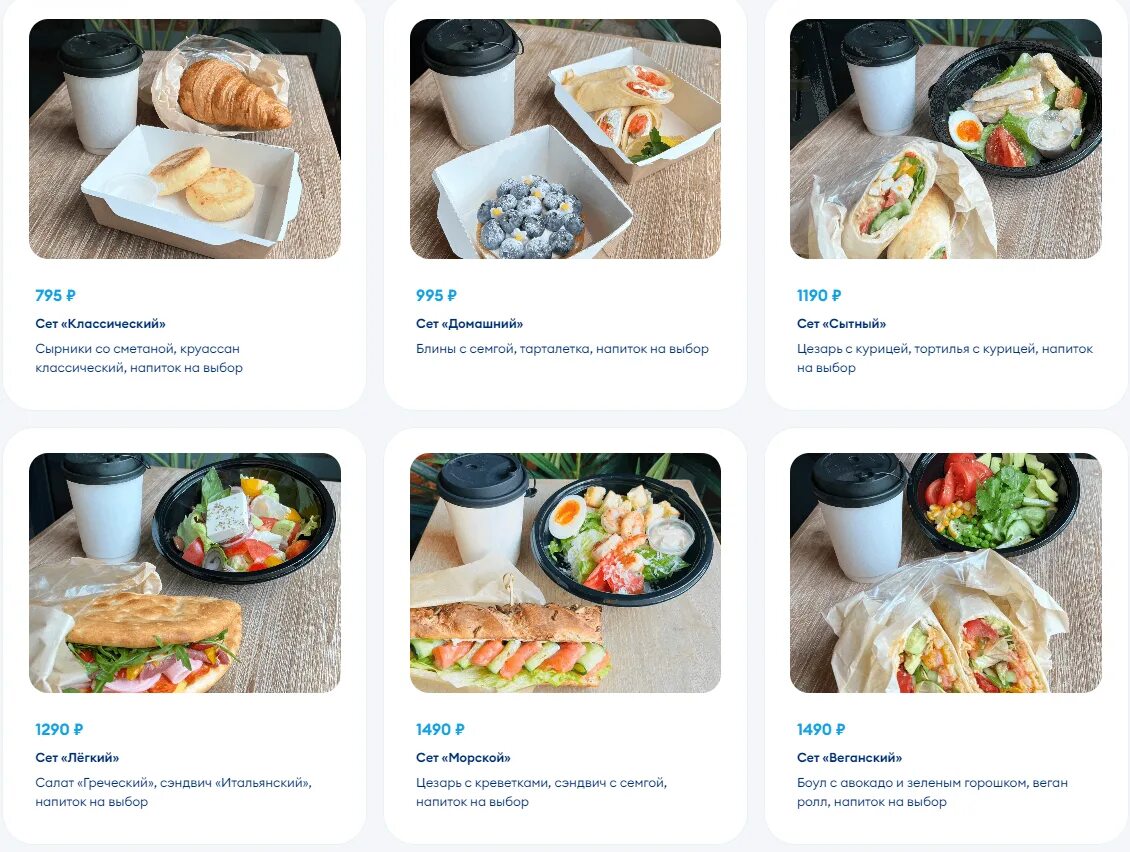Click the Сырники со сметаной description
This screenshot has height=852, width=1130.
click(x=139, y=358)
